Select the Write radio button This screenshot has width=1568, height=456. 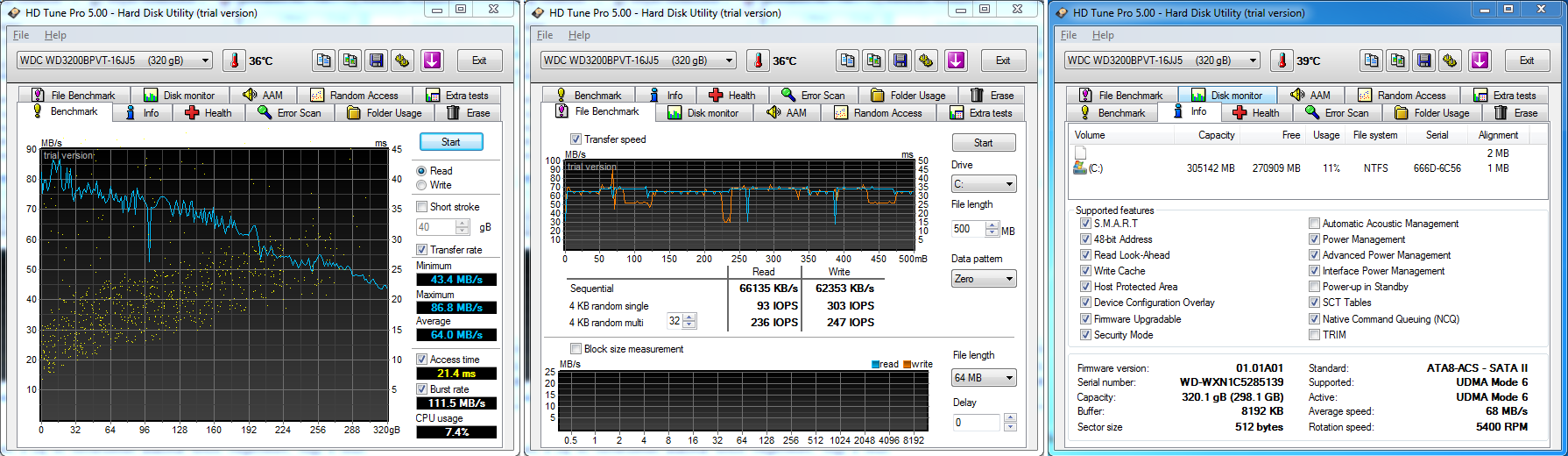point(422,185)
